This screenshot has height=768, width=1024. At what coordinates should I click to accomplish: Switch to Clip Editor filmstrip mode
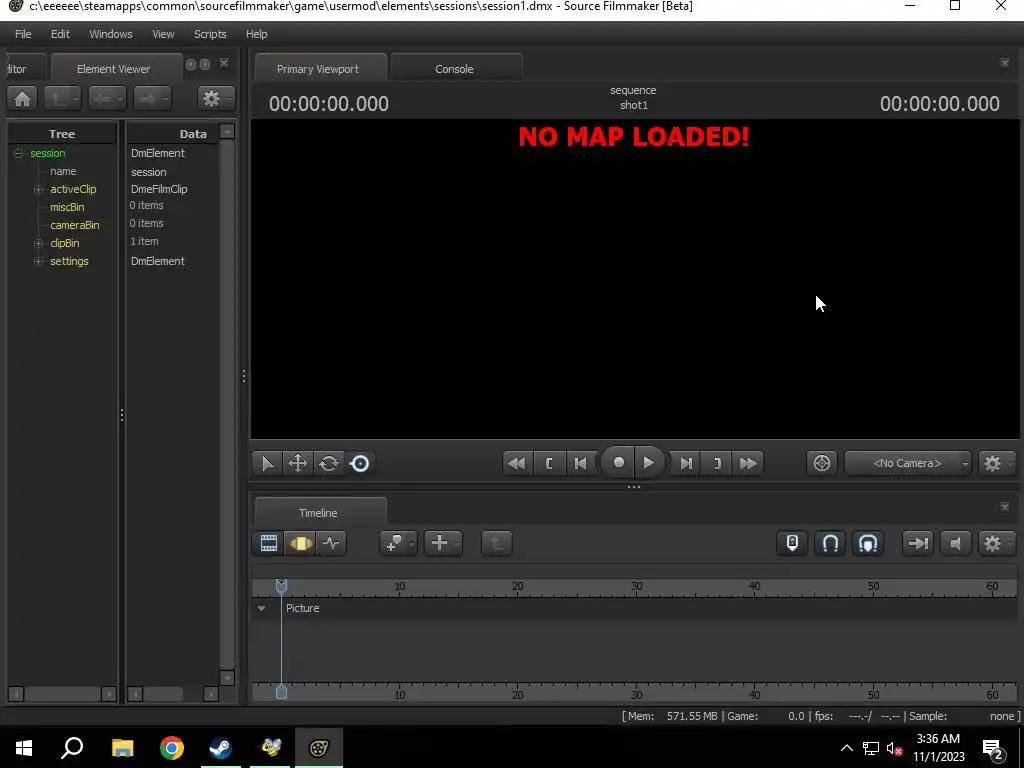[x=268, y=543]
